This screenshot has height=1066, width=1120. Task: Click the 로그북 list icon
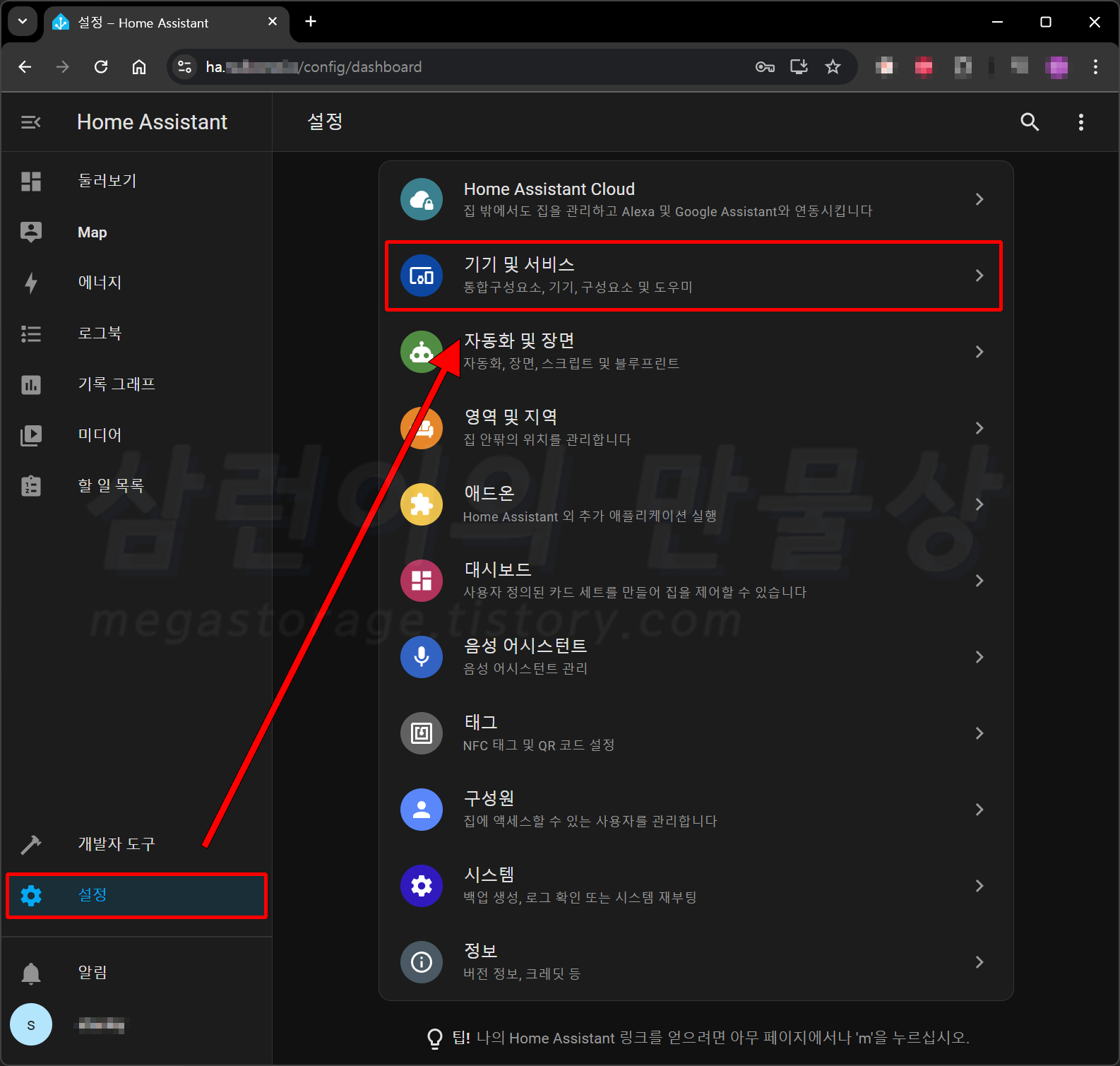[31, 334]
